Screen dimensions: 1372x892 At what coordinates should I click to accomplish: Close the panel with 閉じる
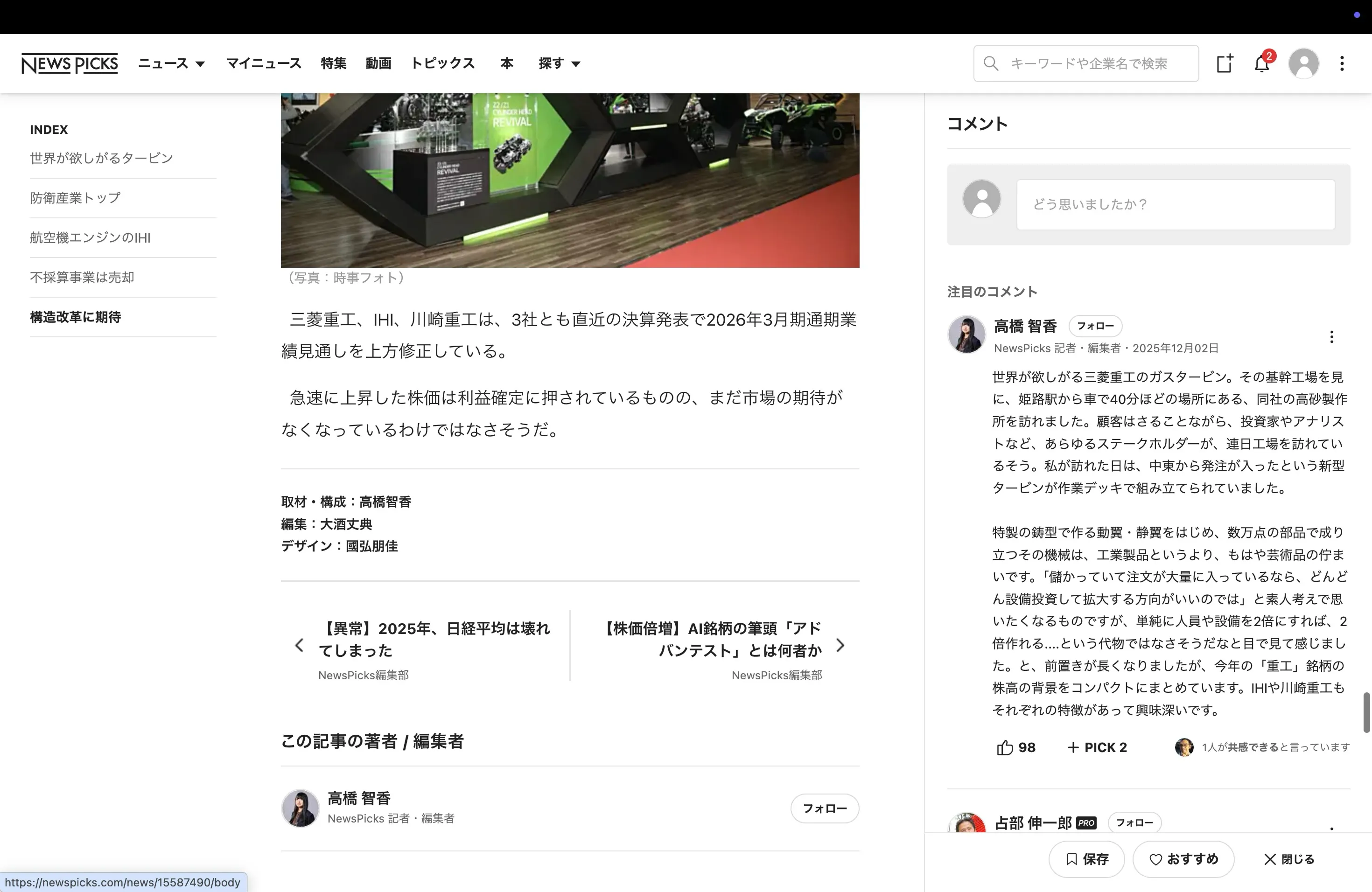[x=1288, y=859]
